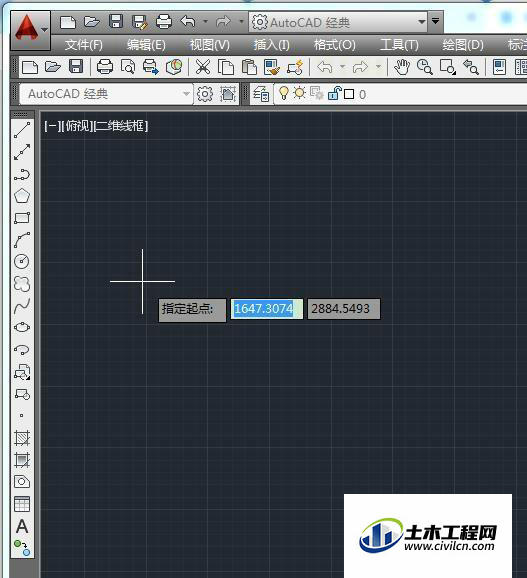Click the Workspace Settings gear icon

coord(205,94)
